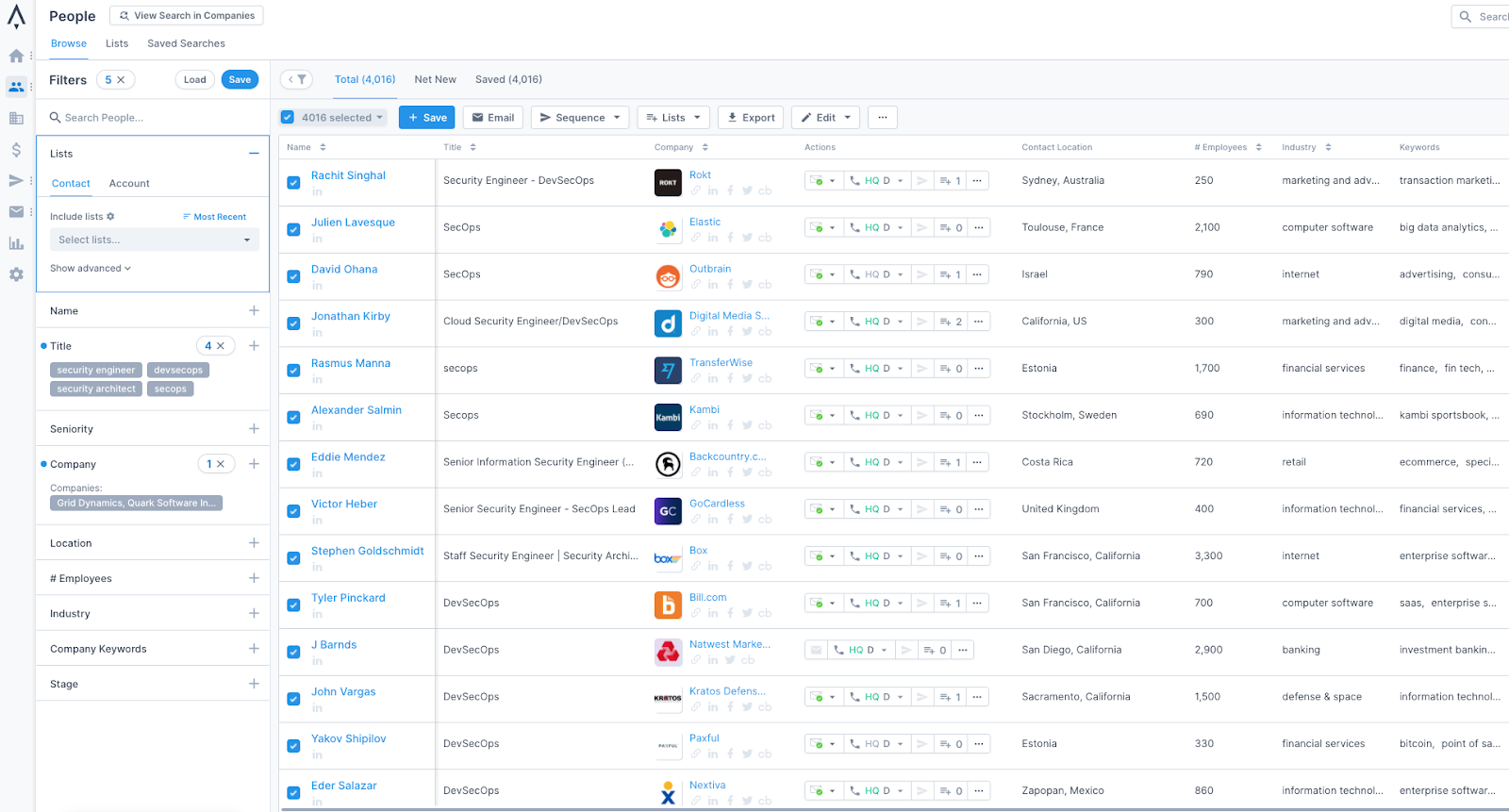This screenshot has height=812, width=1509.
Task: Select the Account tab in Lists filter
Action: (x=129, y=184)
